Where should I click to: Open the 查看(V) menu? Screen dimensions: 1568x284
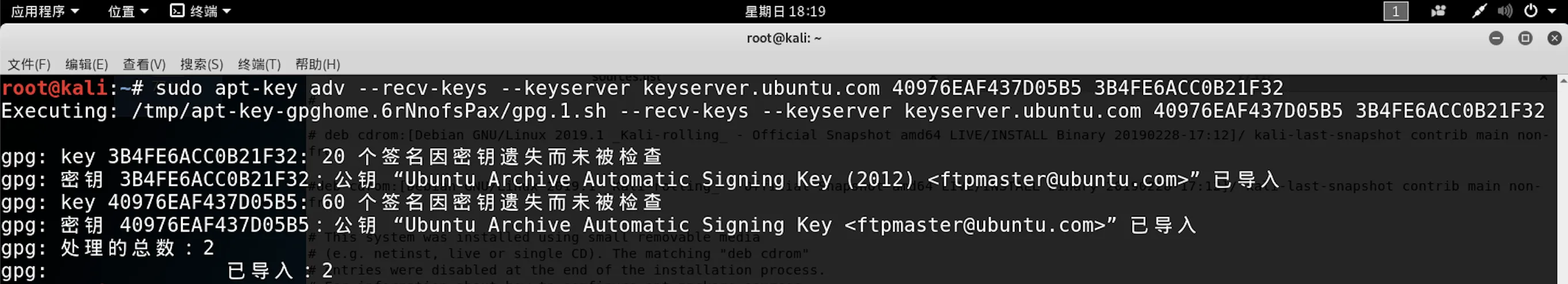point(144,64)
